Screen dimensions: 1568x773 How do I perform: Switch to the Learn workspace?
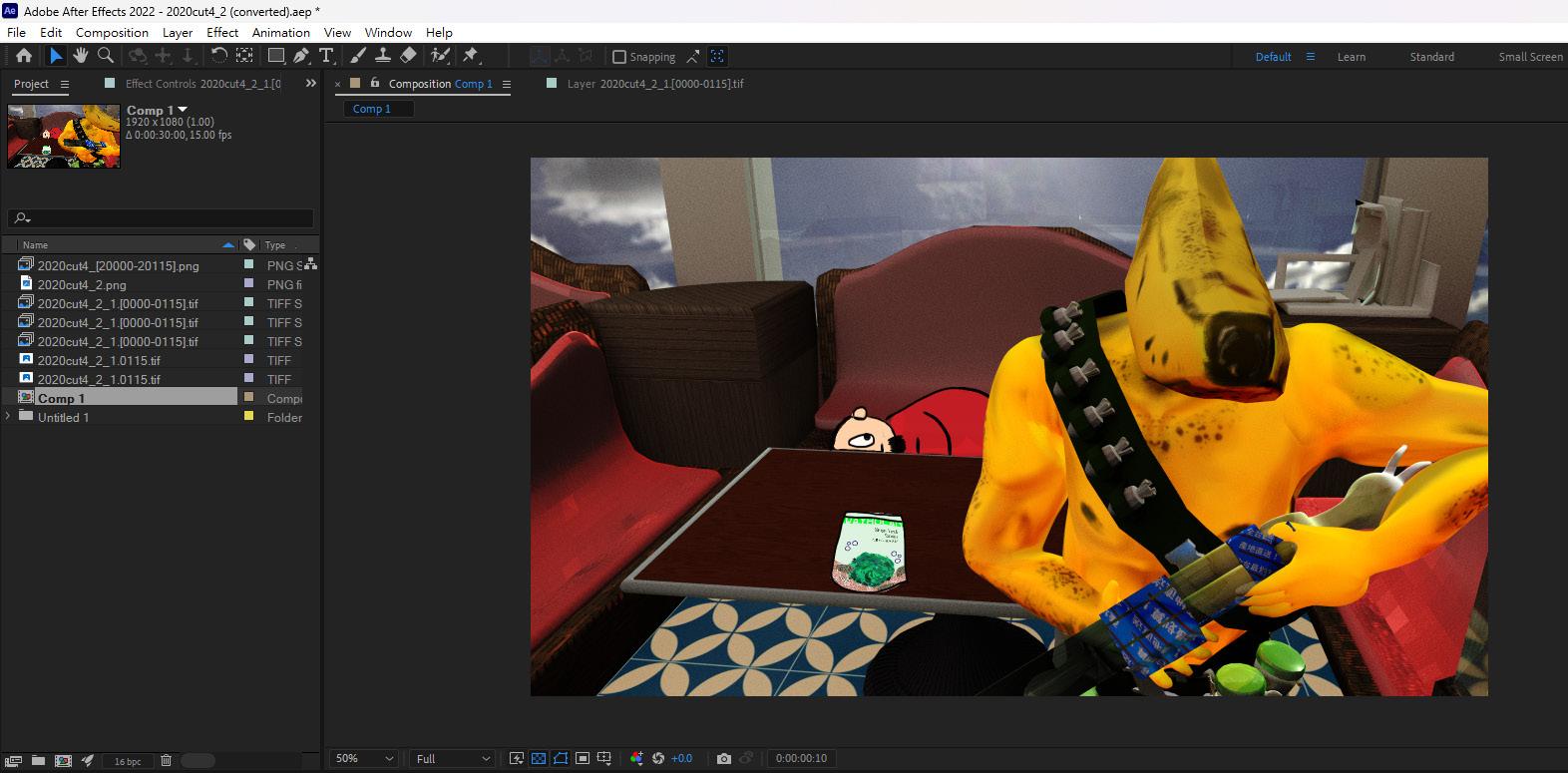1352,57
